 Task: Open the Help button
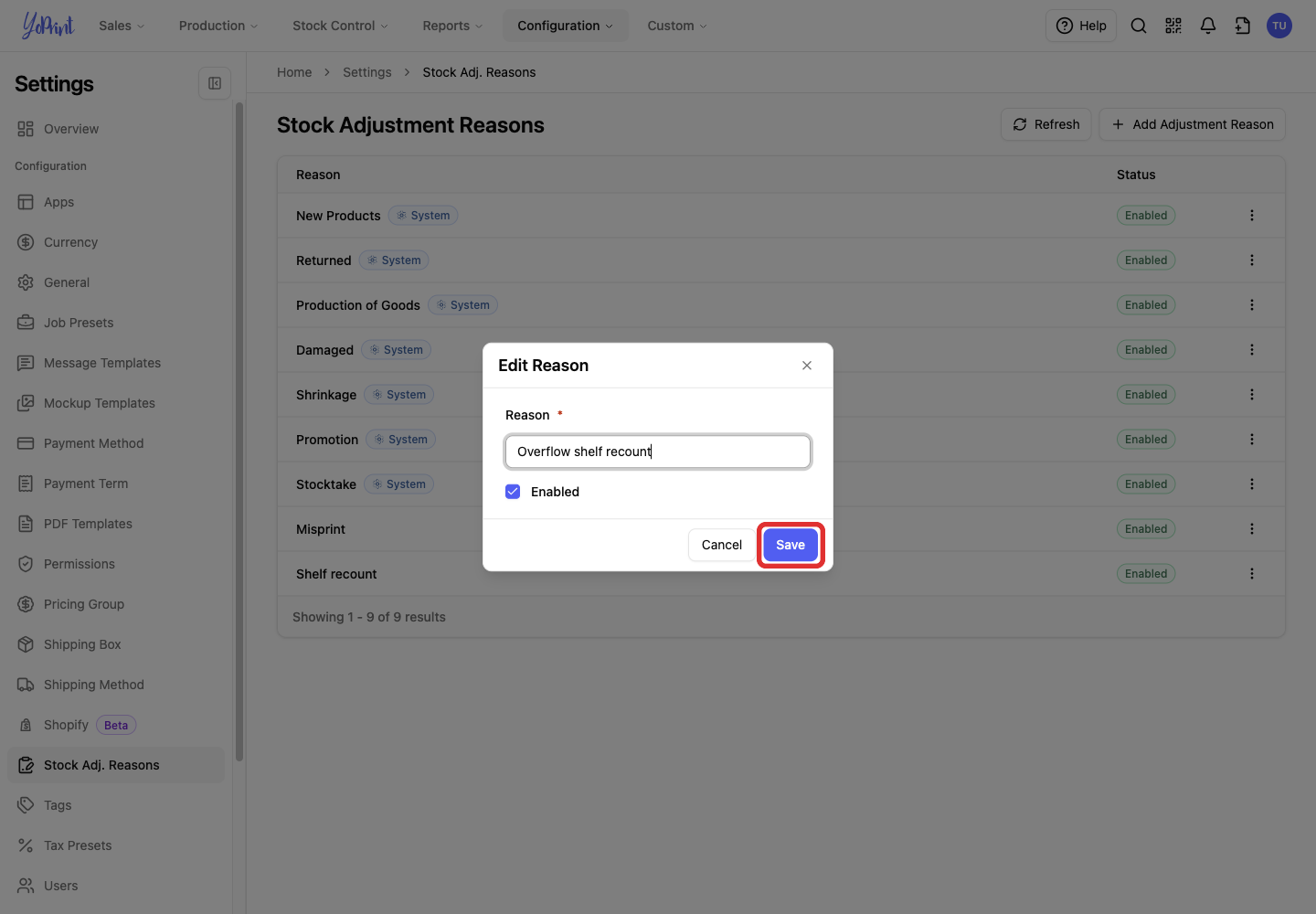pos(1081,26)
